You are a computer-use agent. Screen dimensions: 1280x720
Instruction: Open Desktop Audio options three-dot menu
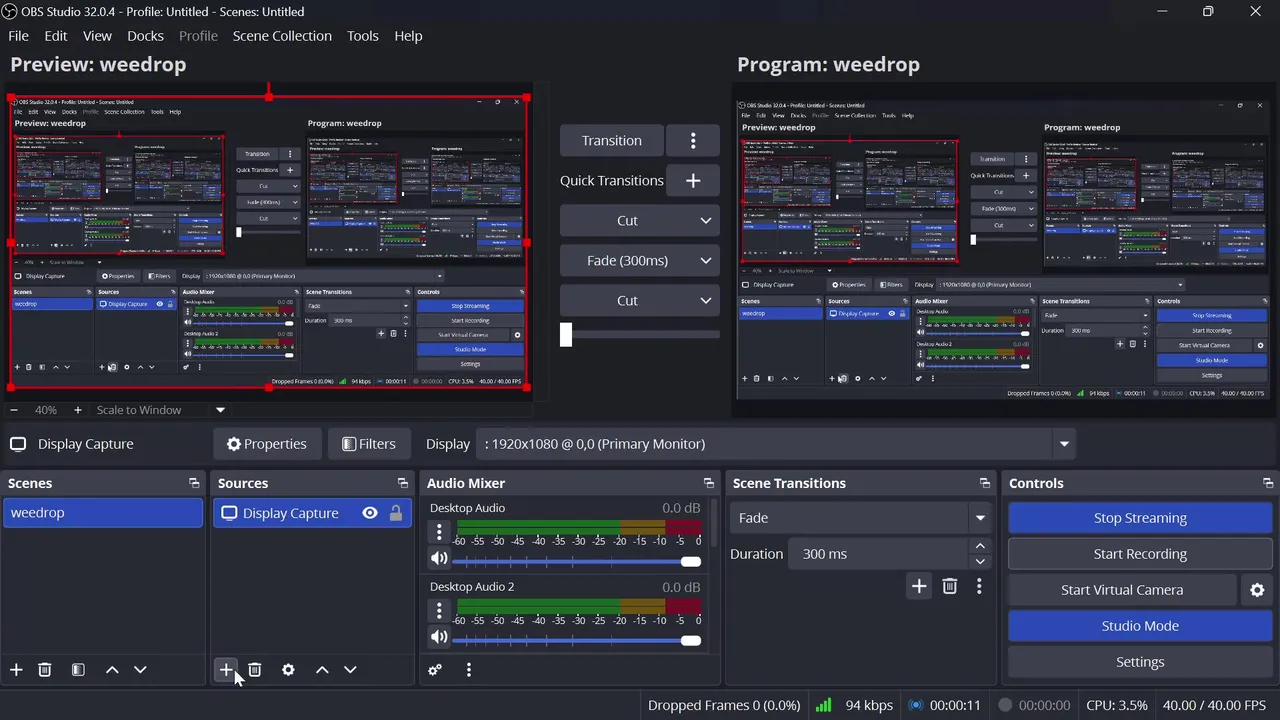[x=439, y=532]
